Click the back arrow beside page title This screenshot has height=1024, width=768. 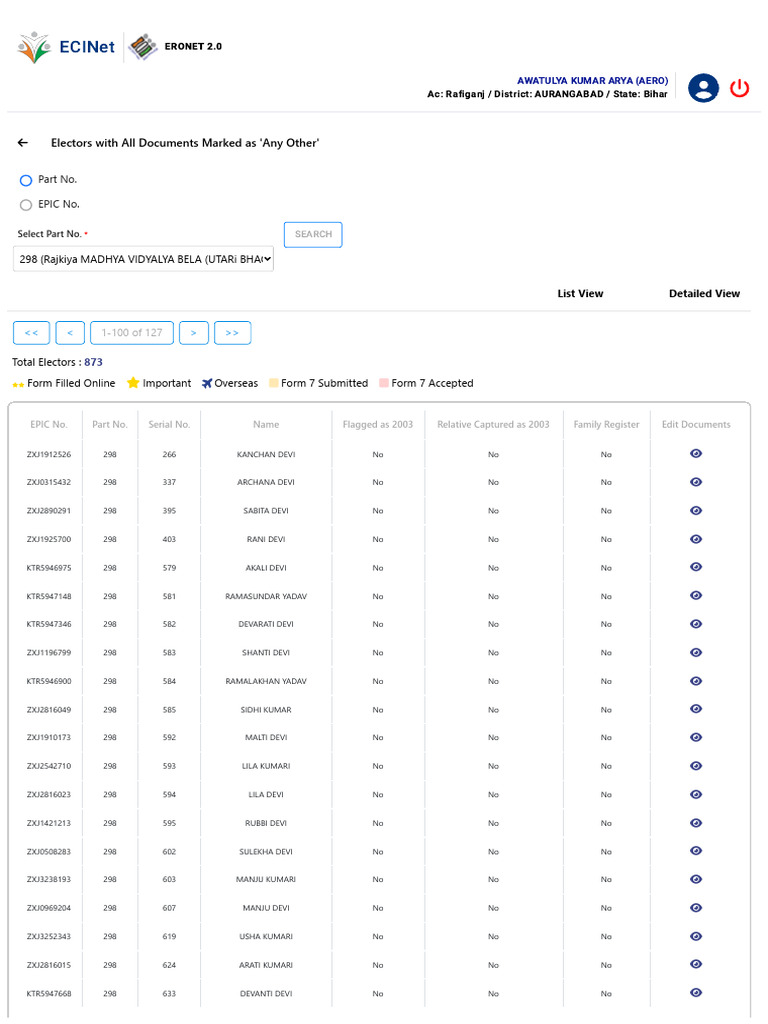(x=23, y=142)
